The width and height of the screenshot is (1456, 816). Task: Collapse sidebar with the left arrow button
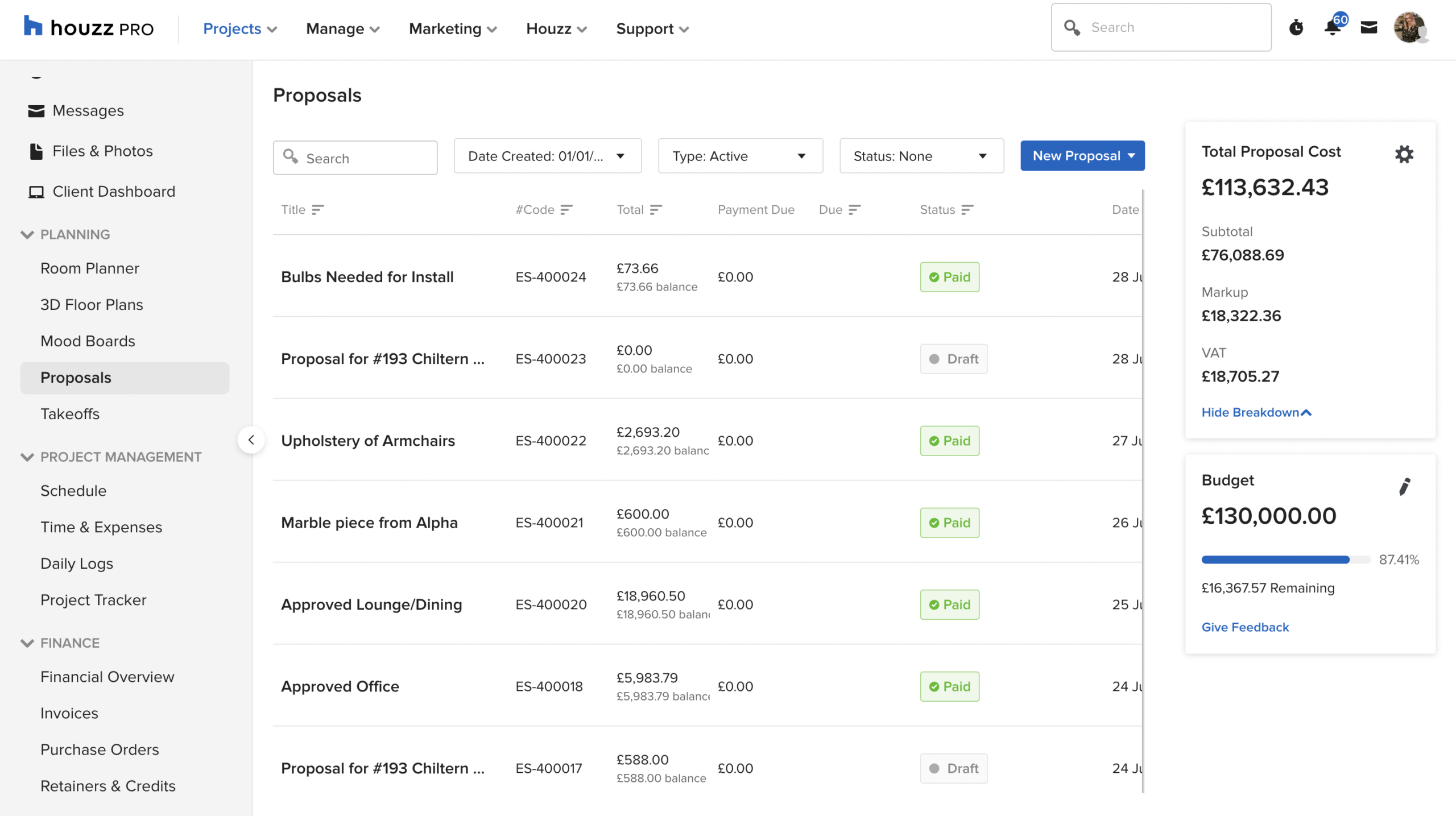pos(251,440)
